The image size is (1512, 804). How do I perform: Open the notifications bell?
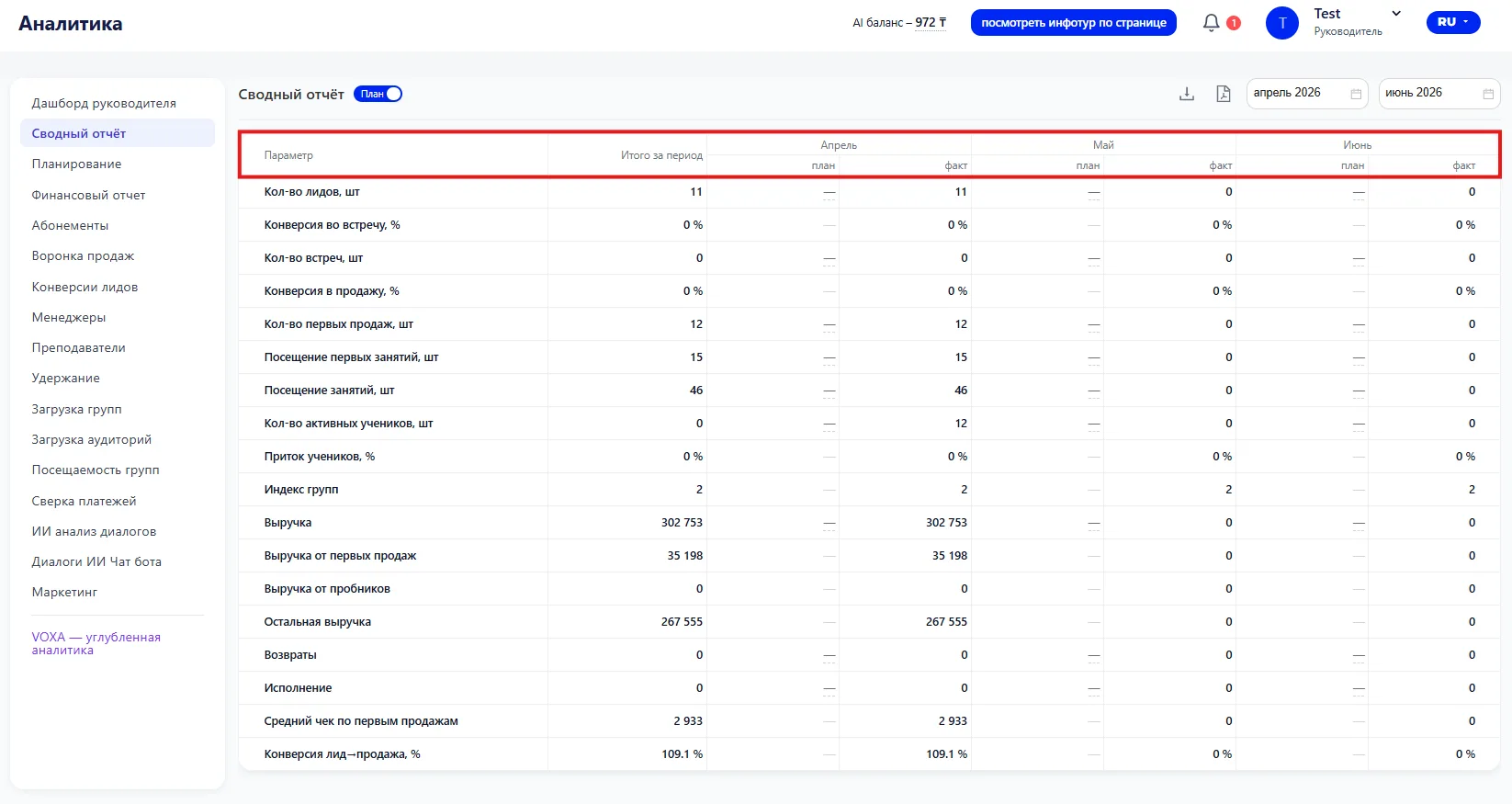1212,22
